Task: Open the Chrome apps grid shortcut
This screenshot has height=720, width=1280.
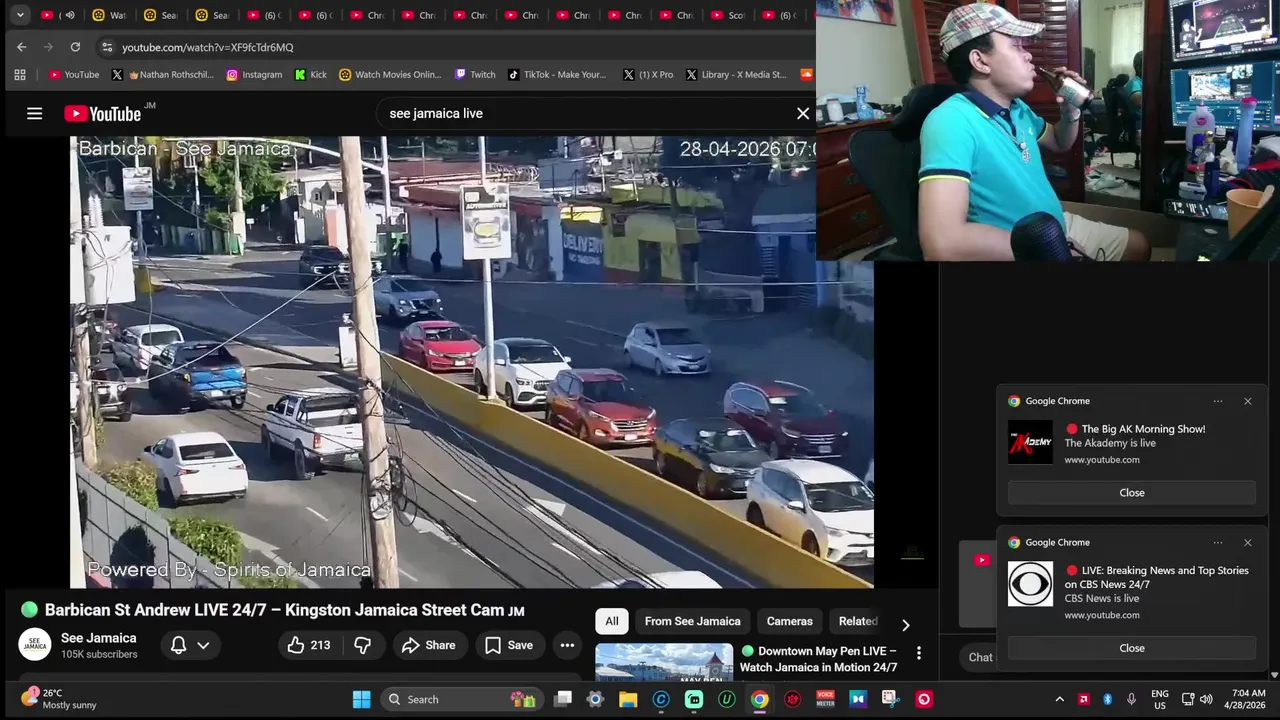Action: point(20,74)
